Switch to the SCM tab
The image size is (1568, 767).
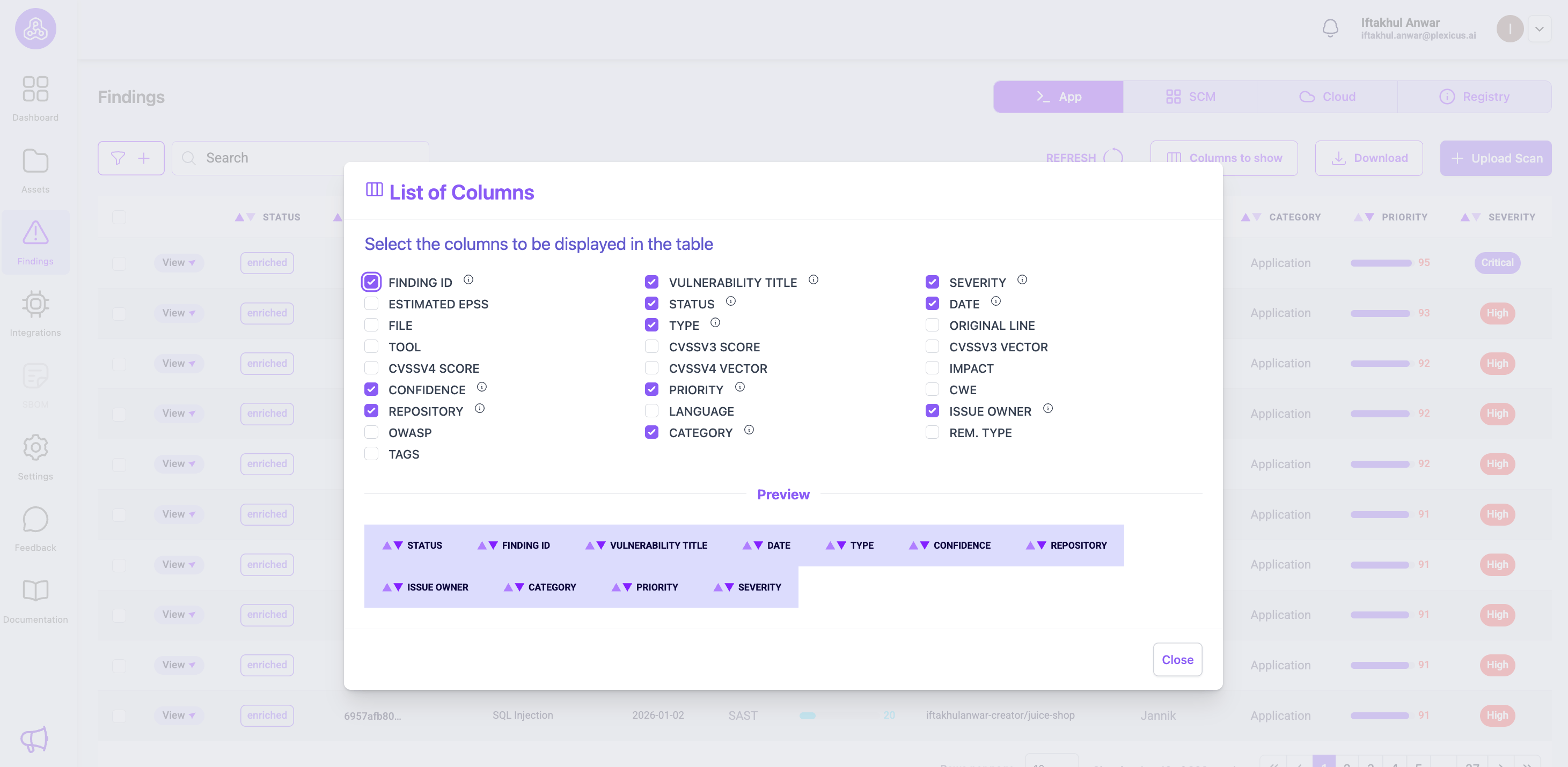[x=1189, y=96]
